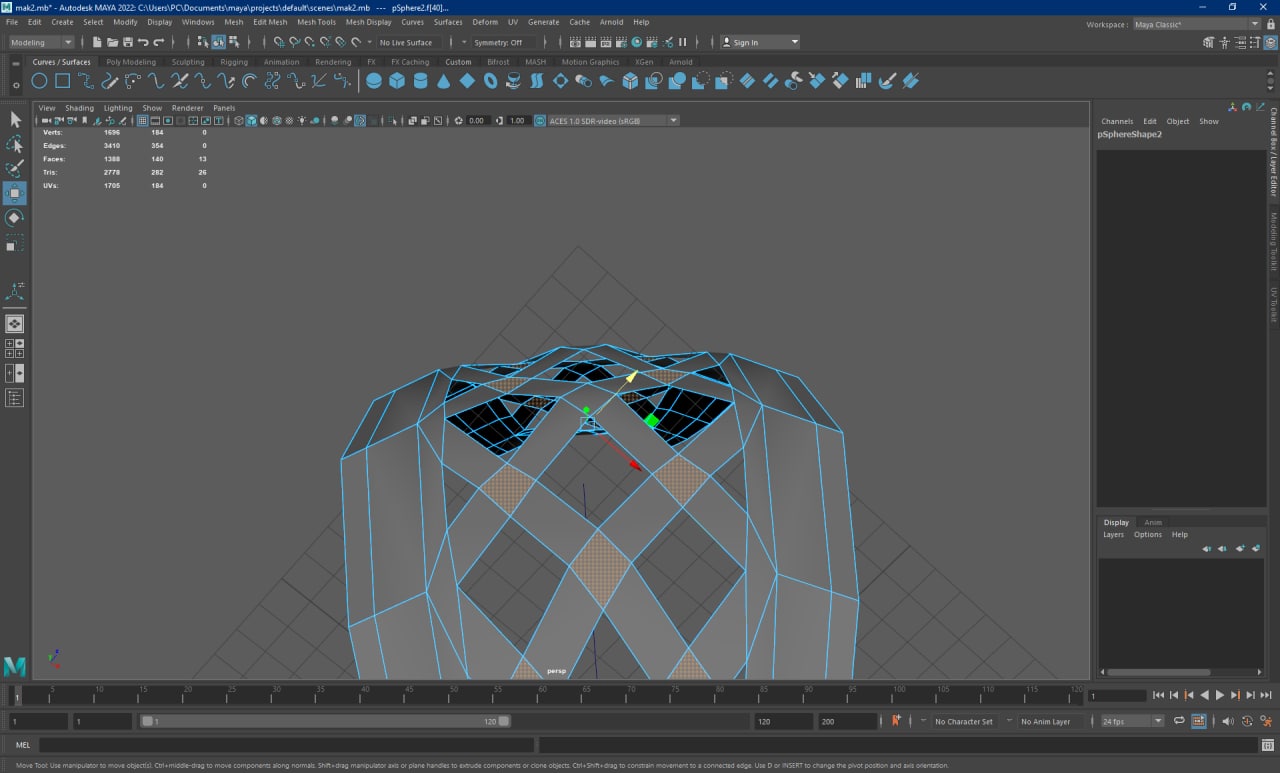Click the Layer Editor horizontal scrollbar
The height and width of the screenshot is (773, 1280).
[x=1159, y=672]
